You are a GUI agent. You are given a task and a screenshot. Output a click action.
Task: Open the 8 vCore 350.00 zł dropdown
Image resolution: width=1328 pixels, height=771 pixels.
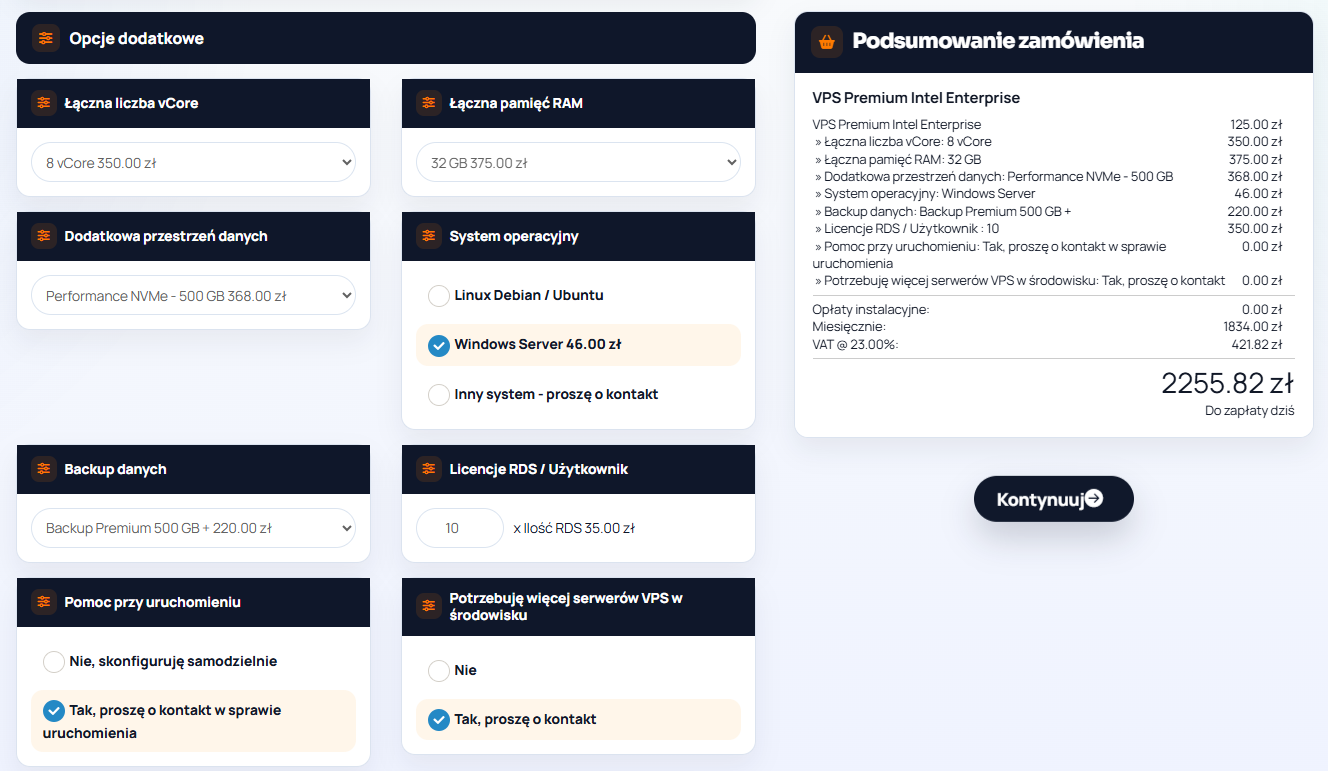tap(193, 162)
